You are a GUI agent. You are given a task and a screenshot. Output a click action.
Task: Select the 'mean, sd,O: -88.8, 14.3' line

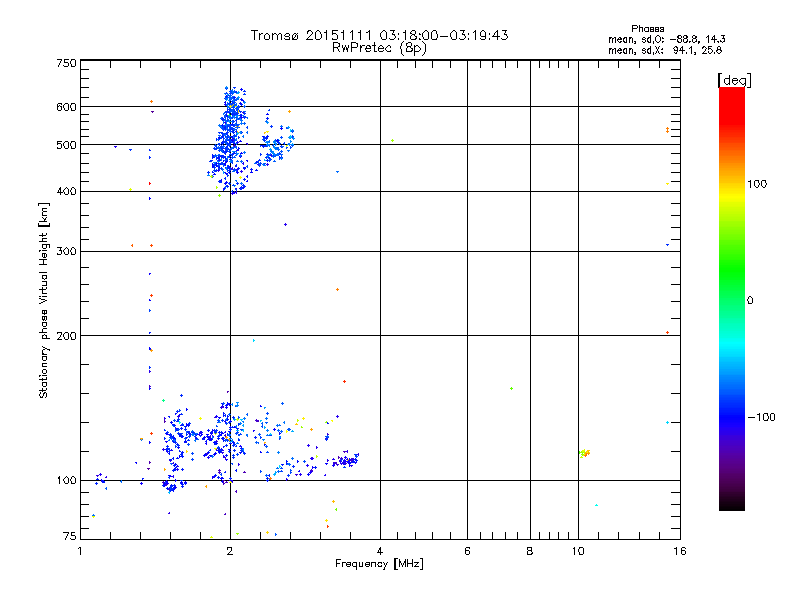[x=666, y=39]
